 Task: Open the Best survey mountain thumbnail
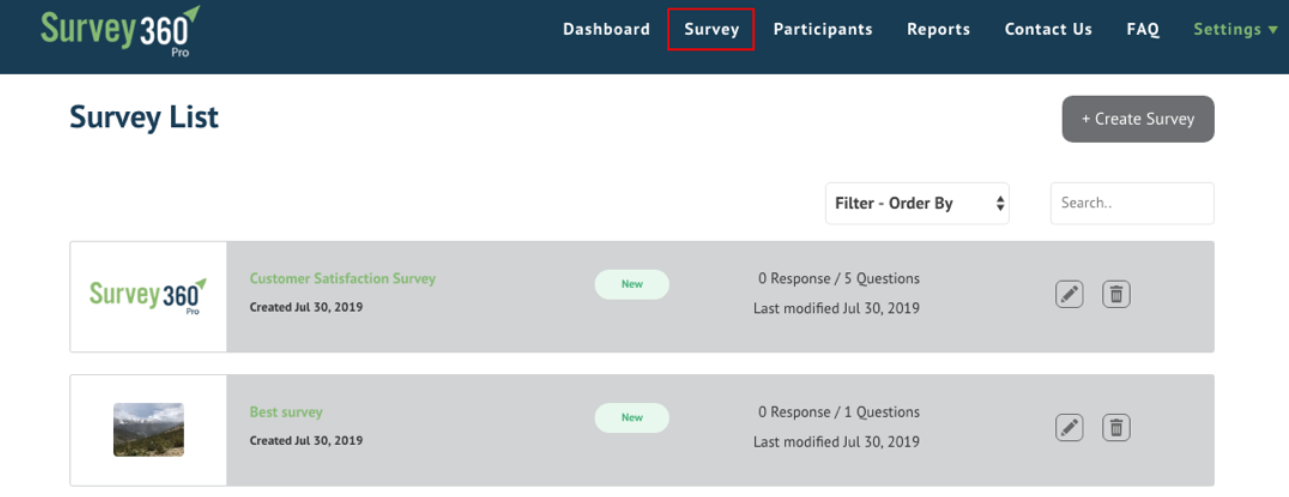148,430
